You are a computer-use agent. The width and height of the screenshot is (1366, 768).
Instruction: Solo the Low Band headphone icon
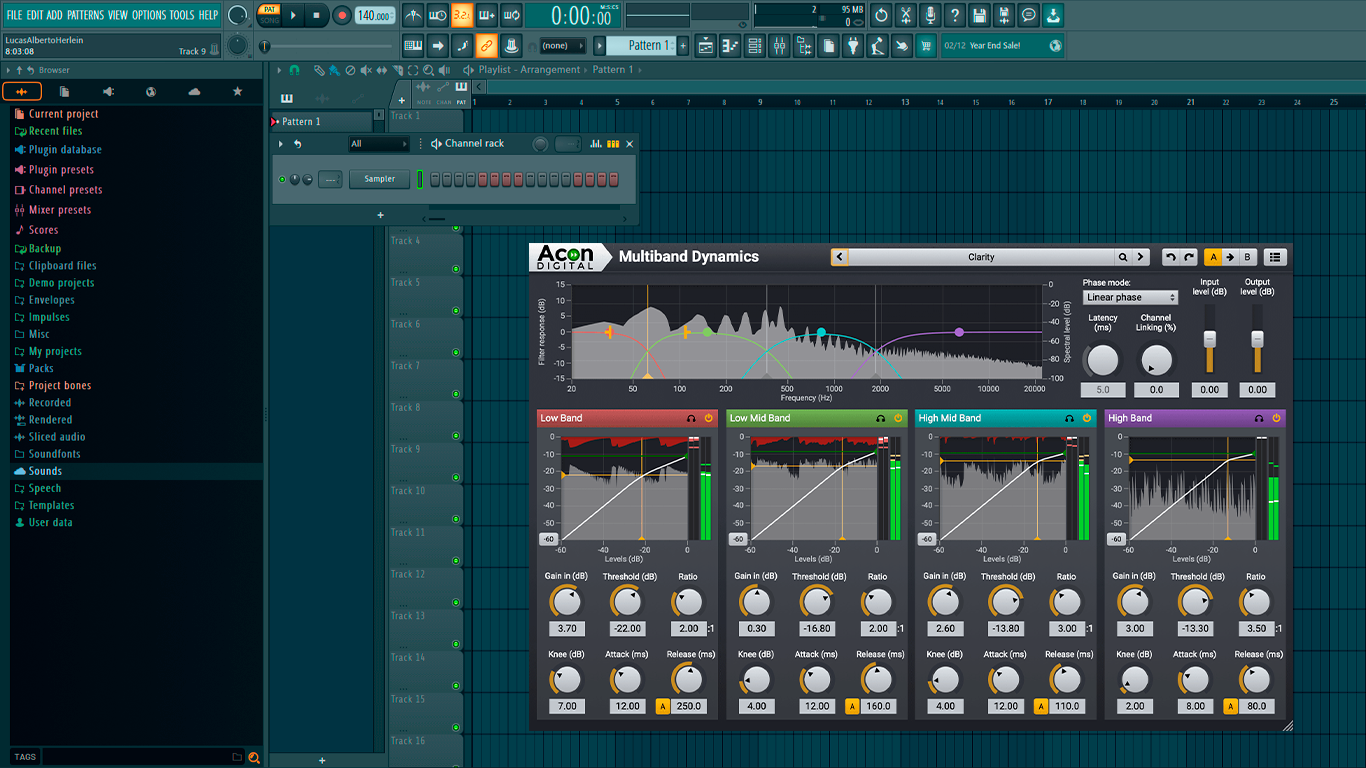click(x=691, y=418)
